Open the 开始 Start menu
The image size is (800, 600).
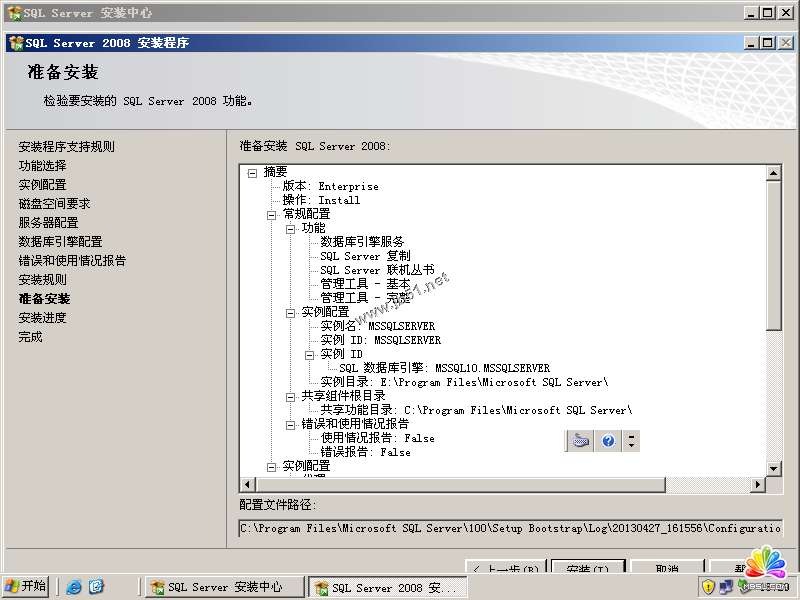[x=27, y=587]
